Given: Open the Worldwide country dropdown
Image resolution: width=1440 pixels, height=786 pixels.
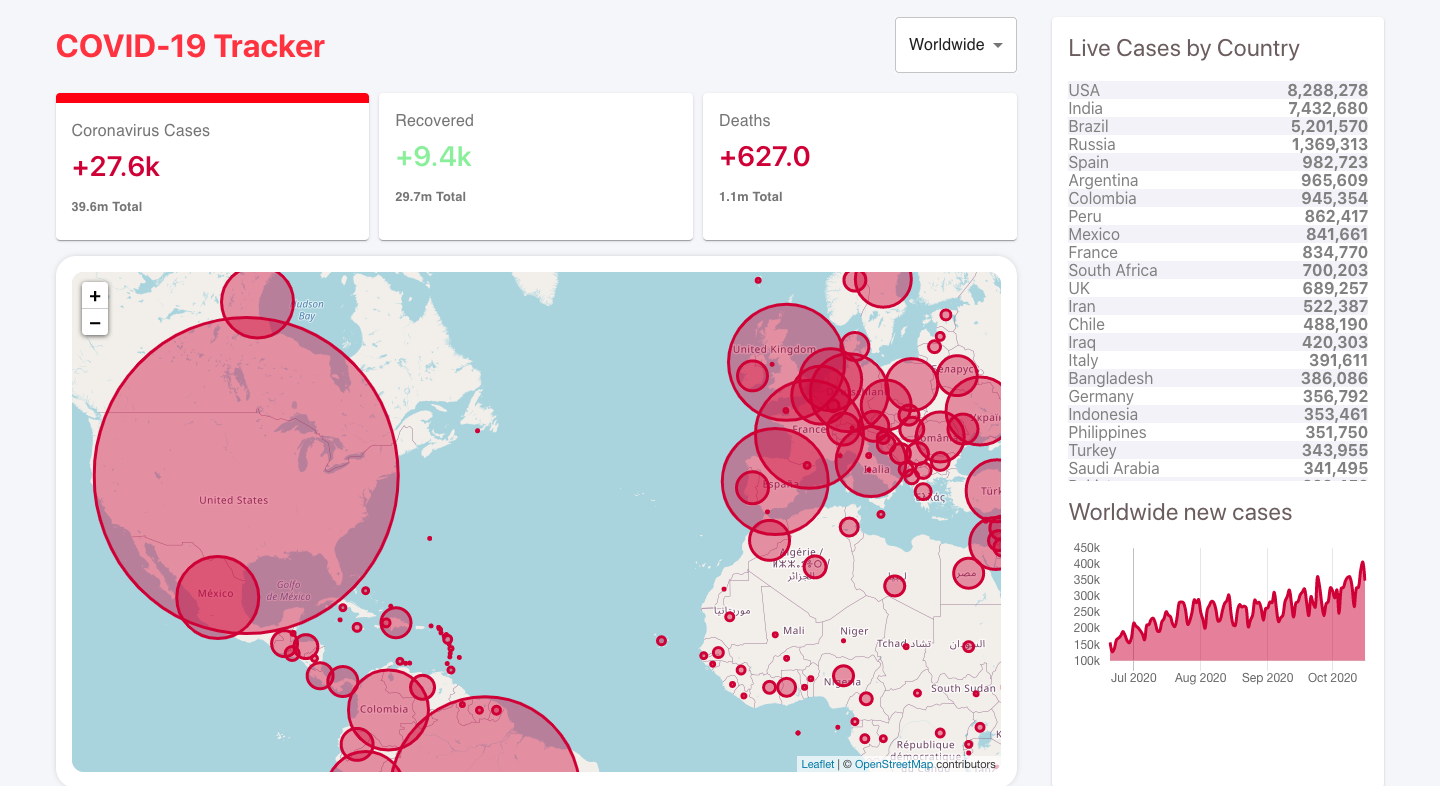Looking at the screenshot, I should (x=956, y=45).
